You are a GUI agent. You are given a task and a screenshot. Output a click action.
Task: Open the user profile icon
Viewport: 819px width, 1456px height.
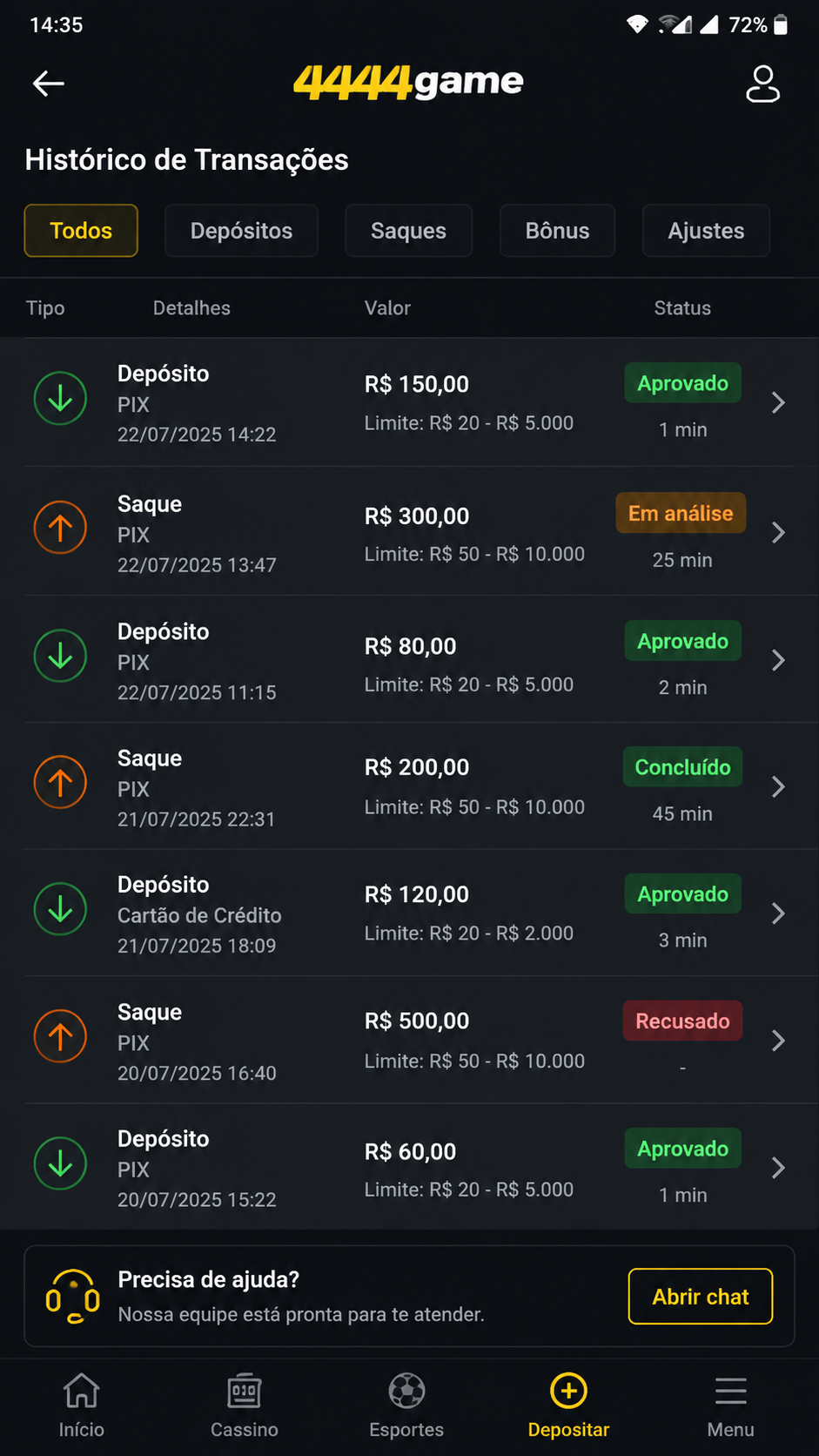tap(762, 84)
